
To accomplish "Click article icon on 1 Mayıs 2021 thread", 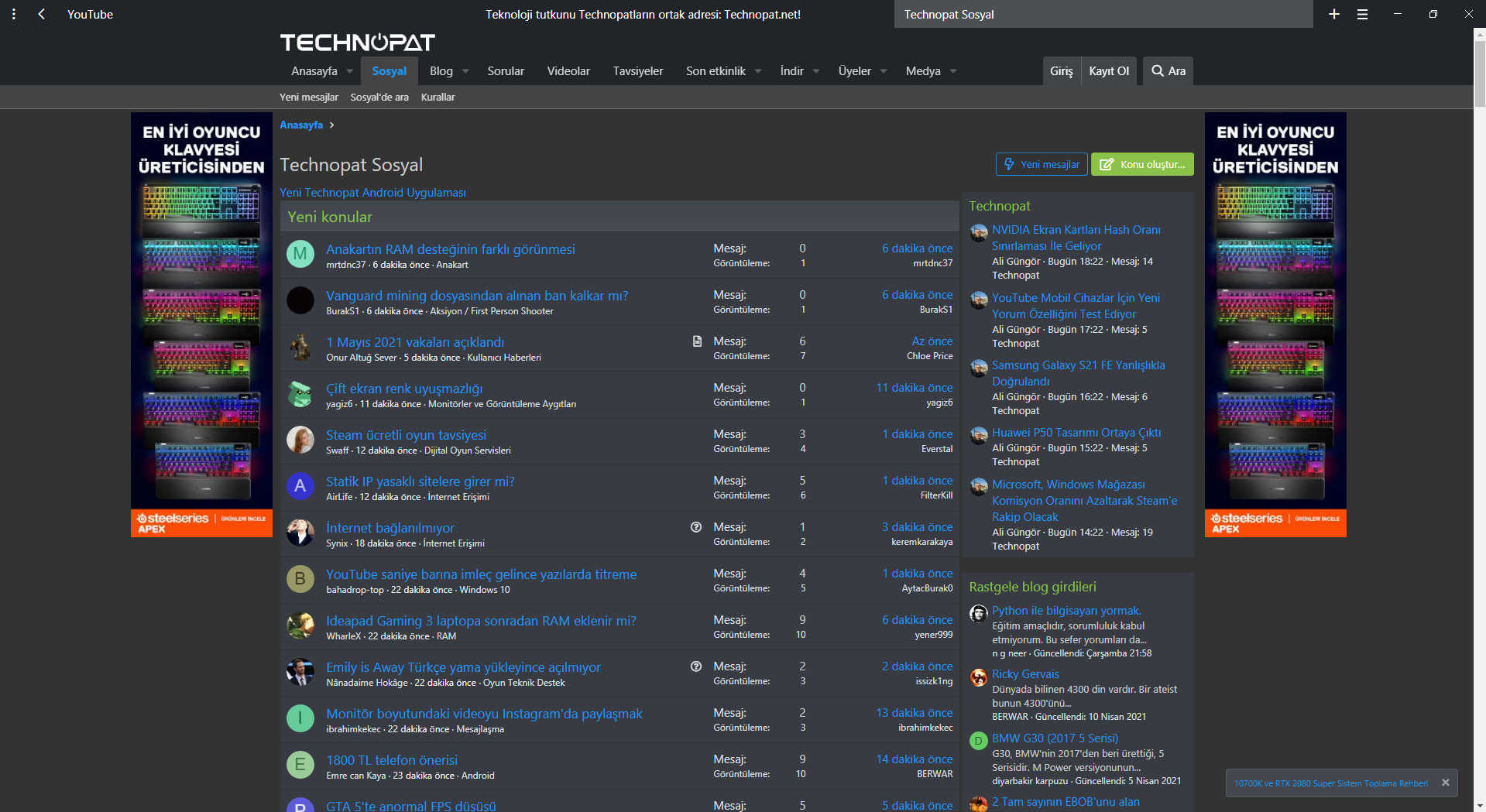I will coord(697,341).
